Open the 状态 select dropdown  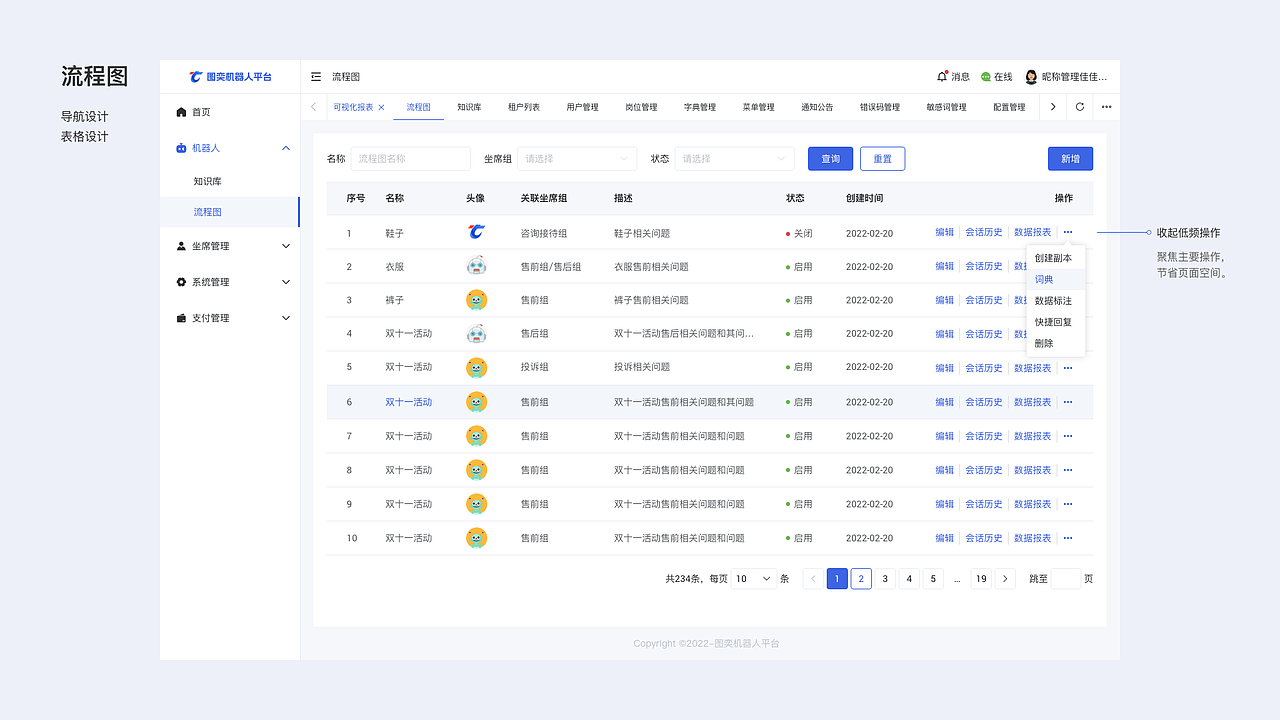pos(734,158)
